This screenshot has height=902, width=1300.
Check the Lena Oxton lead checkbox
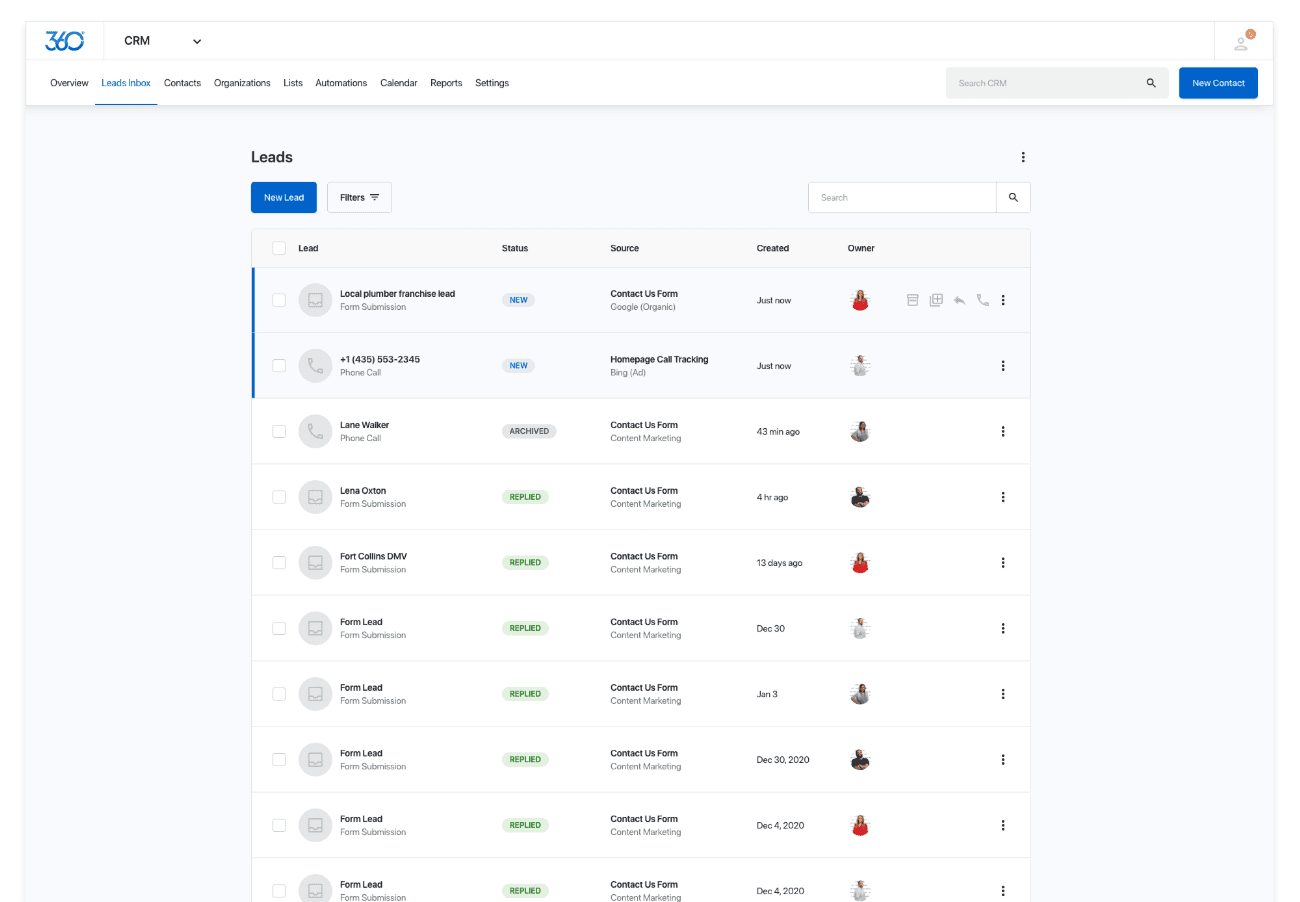(279, 497)
